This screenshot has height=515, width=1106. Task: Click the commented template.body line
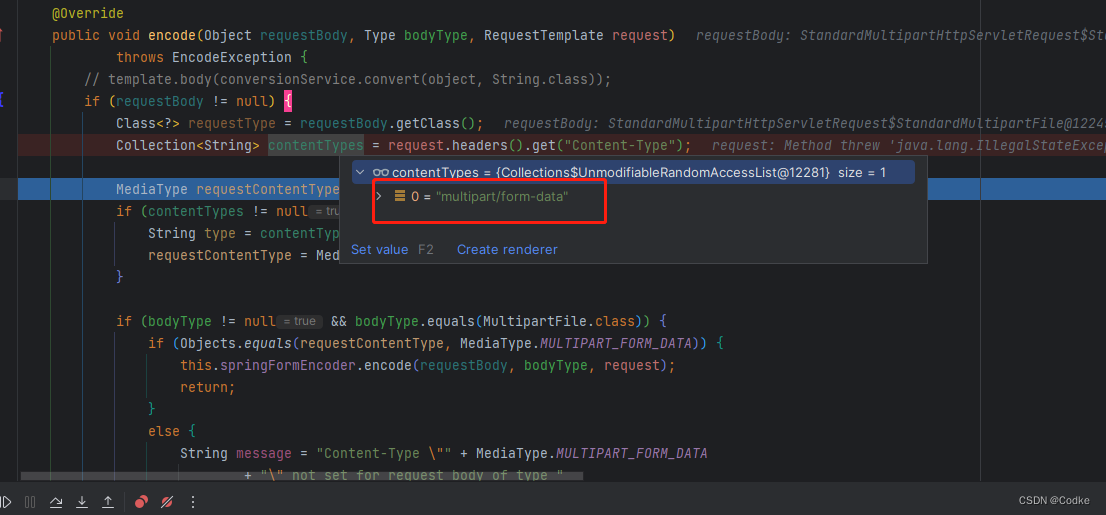click(x=348, y=79)
